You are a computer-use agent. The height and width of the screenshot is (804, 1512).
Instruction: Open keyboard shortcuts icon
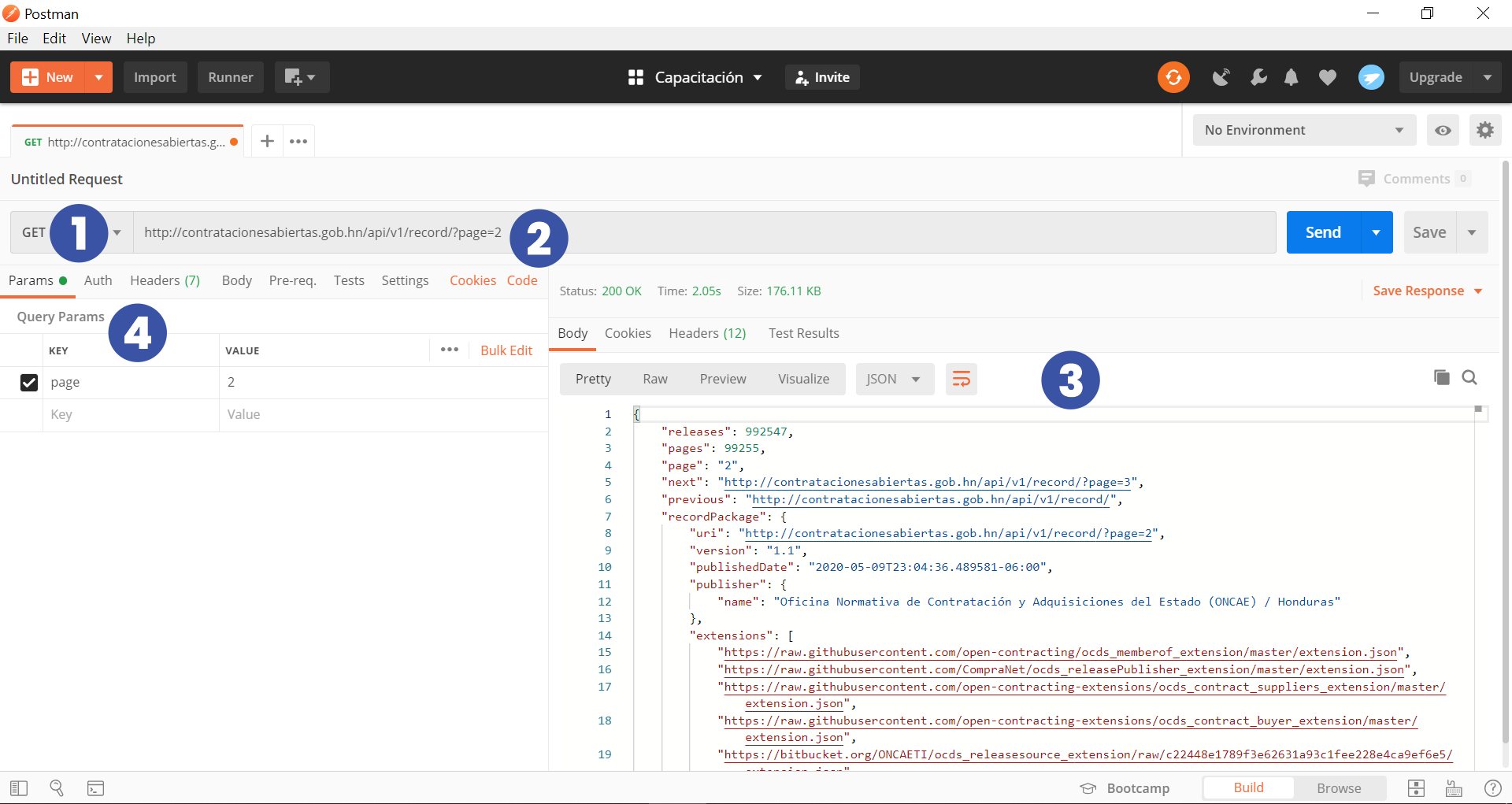[x=1454, y=788]
